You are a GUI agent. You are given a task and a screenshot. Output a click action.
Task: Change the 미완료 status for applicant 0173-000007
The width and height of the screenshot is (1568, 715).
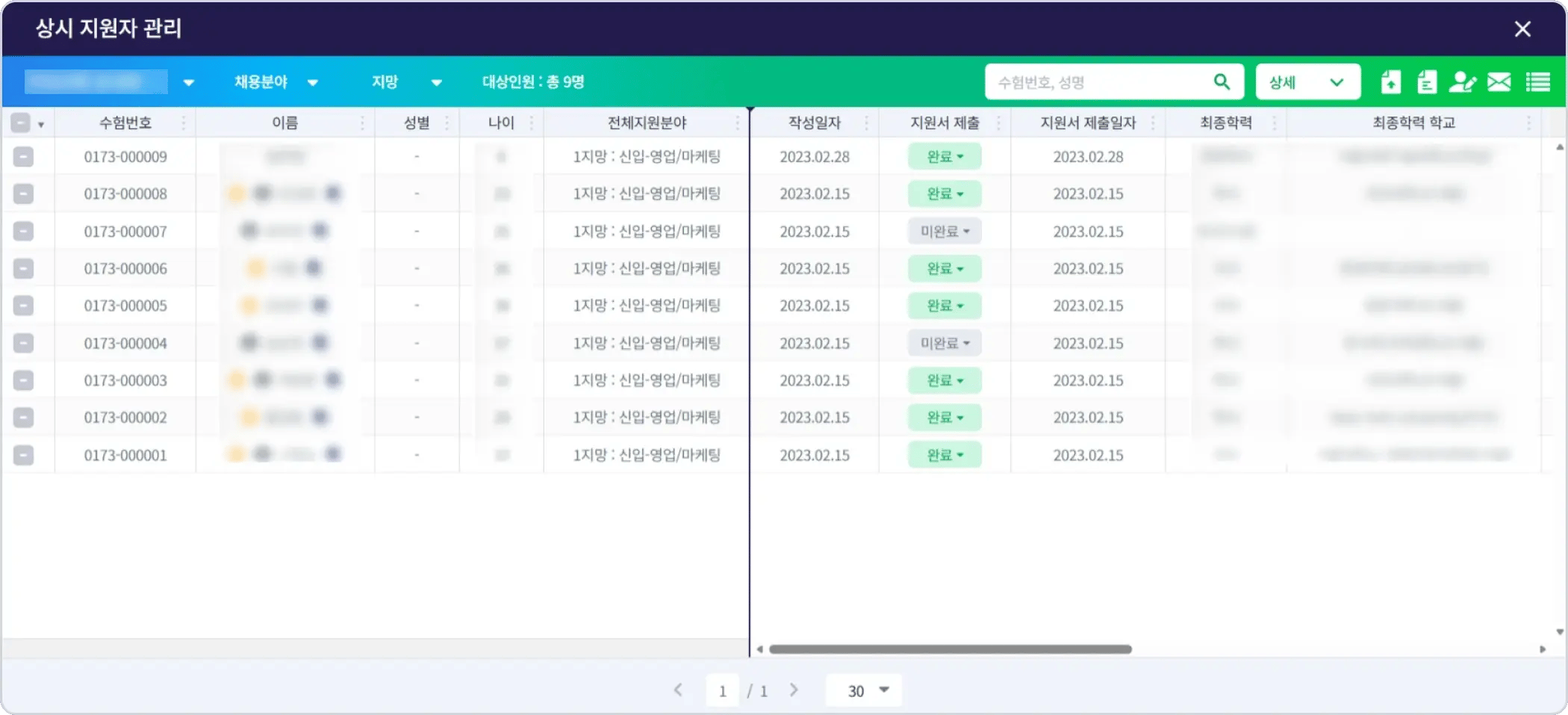click(944, 231)
